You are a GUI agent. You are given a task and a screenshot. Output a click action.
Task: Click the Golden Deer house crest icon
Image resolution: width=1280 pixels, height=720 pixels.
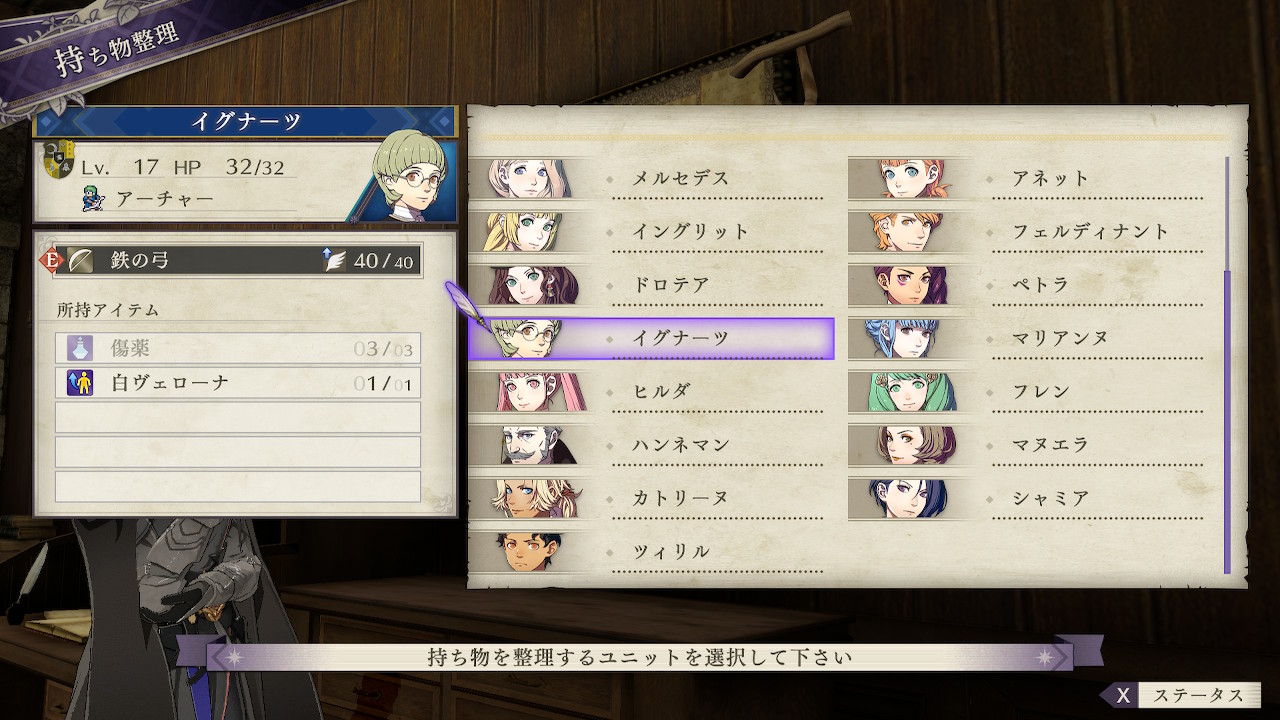(x=59, y=161)
